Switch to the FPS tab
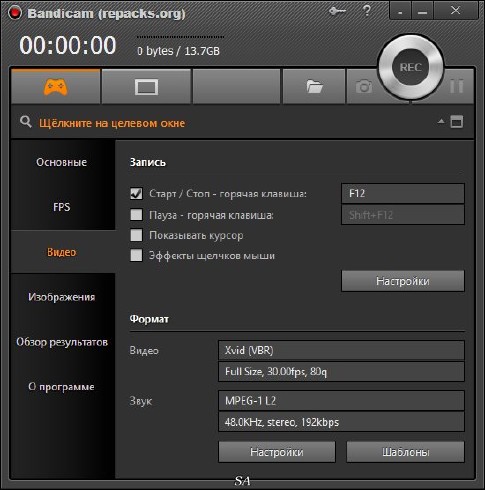Viewport: 485px width, 490px height. 62,207
